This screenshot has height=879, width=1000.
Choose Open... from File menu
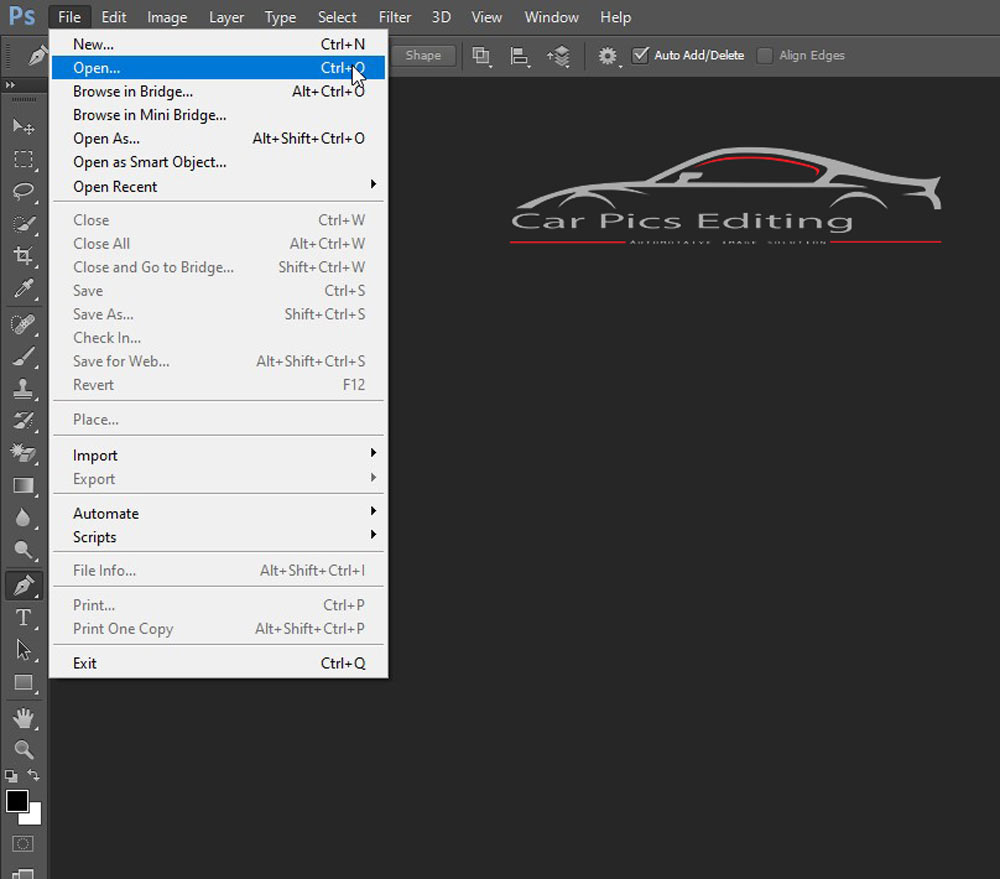pos(217,68)
